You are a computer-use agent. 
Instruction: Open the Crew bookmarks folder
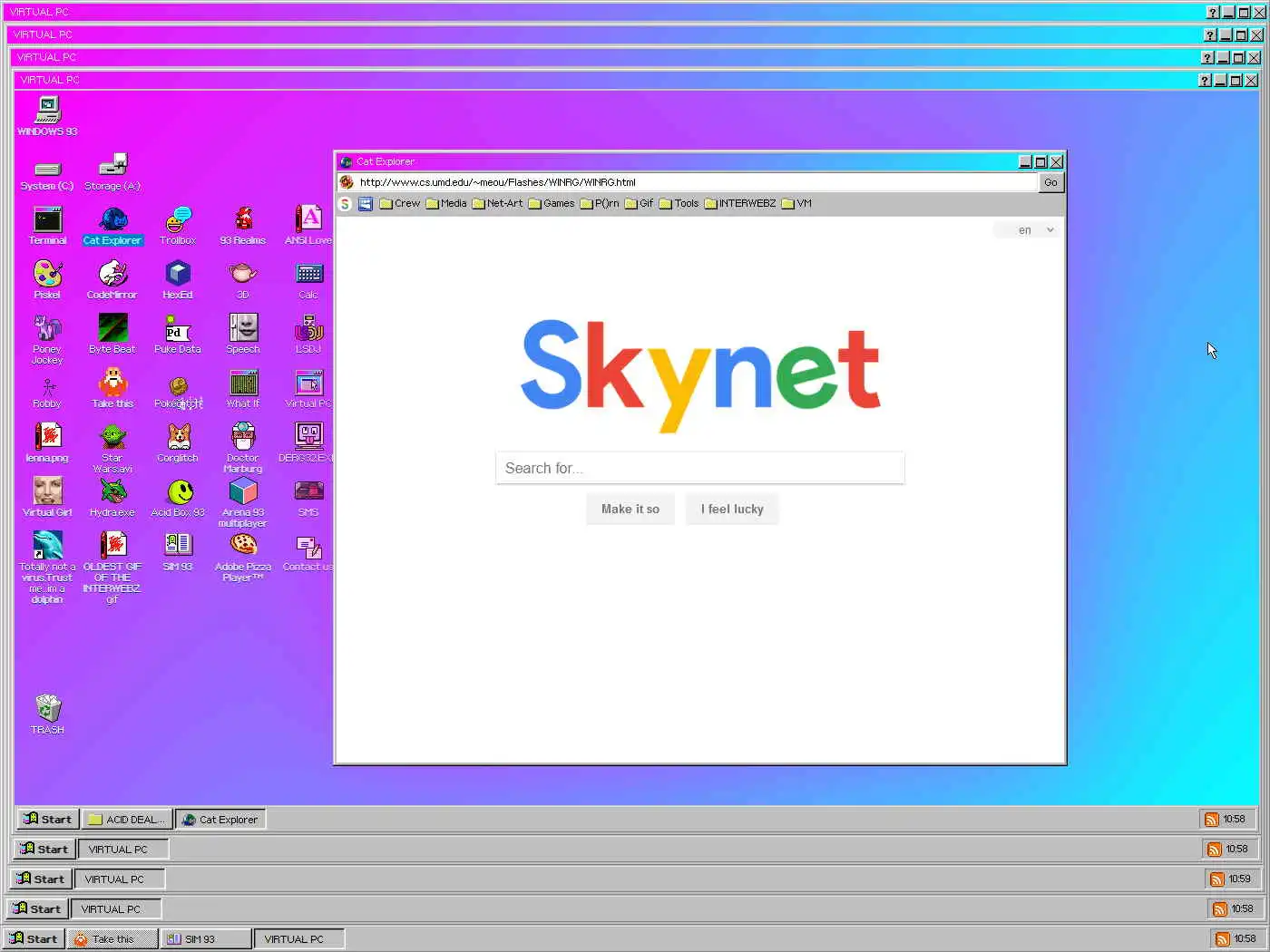(x=400, y=204)
